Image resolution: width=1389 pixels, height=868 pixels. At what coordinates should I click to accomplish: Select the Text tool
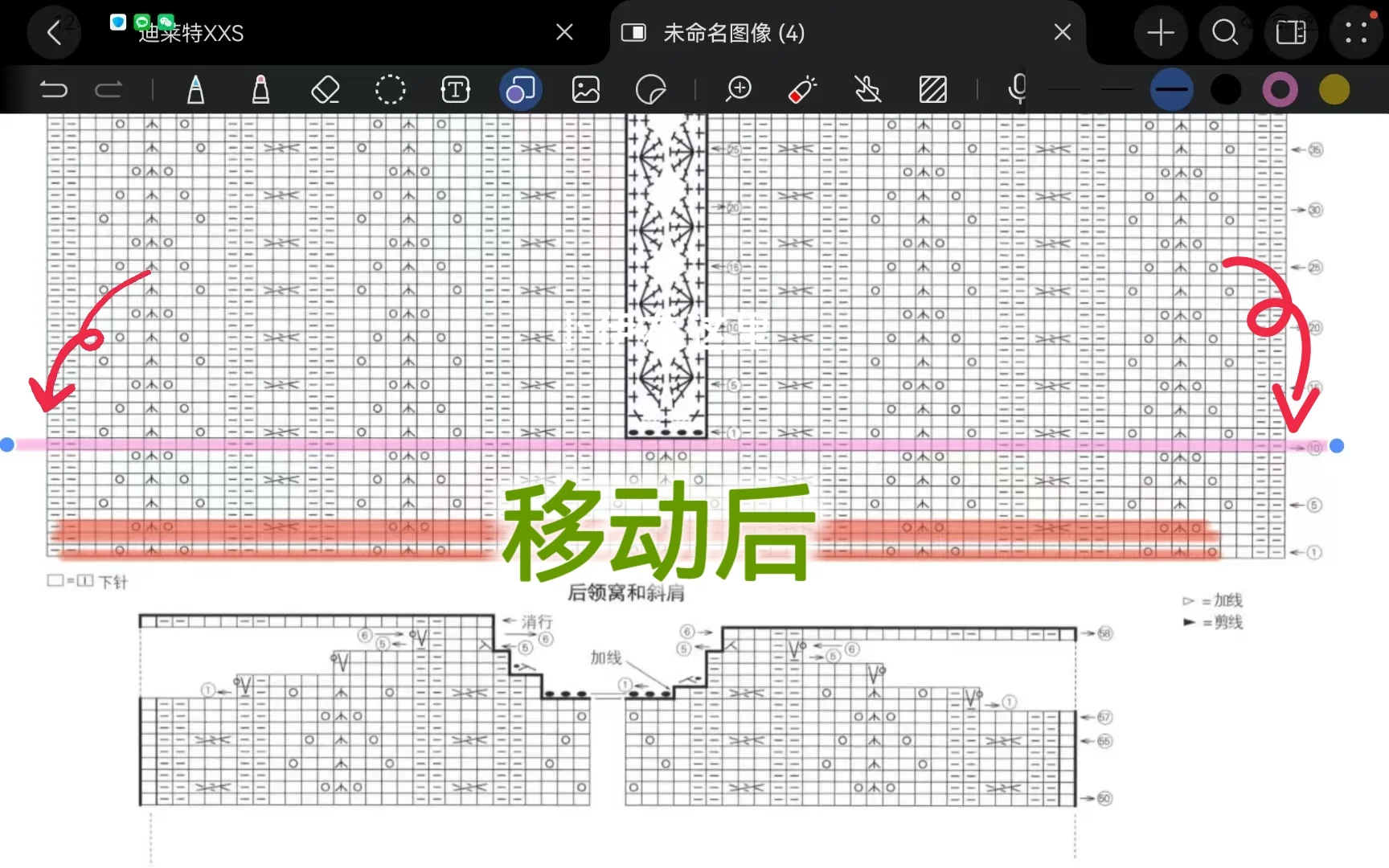[x=455, y=90]
